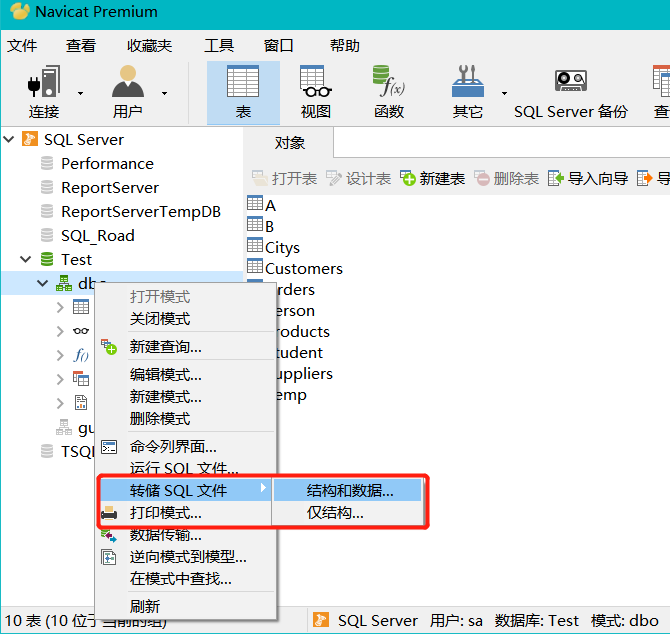670x634 pixels.
Task: Collapse the dbo schema node
Action: pos(42,283)
